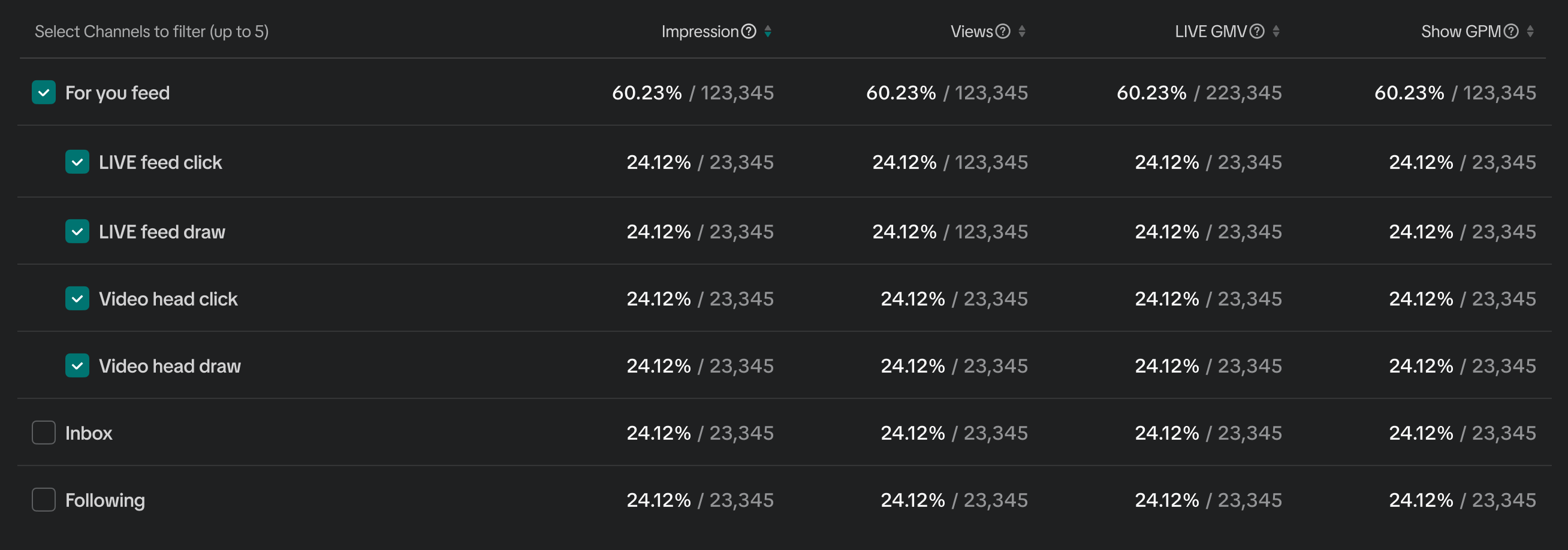Uncheck the For you feed checkbox

(x=44, y=93)
